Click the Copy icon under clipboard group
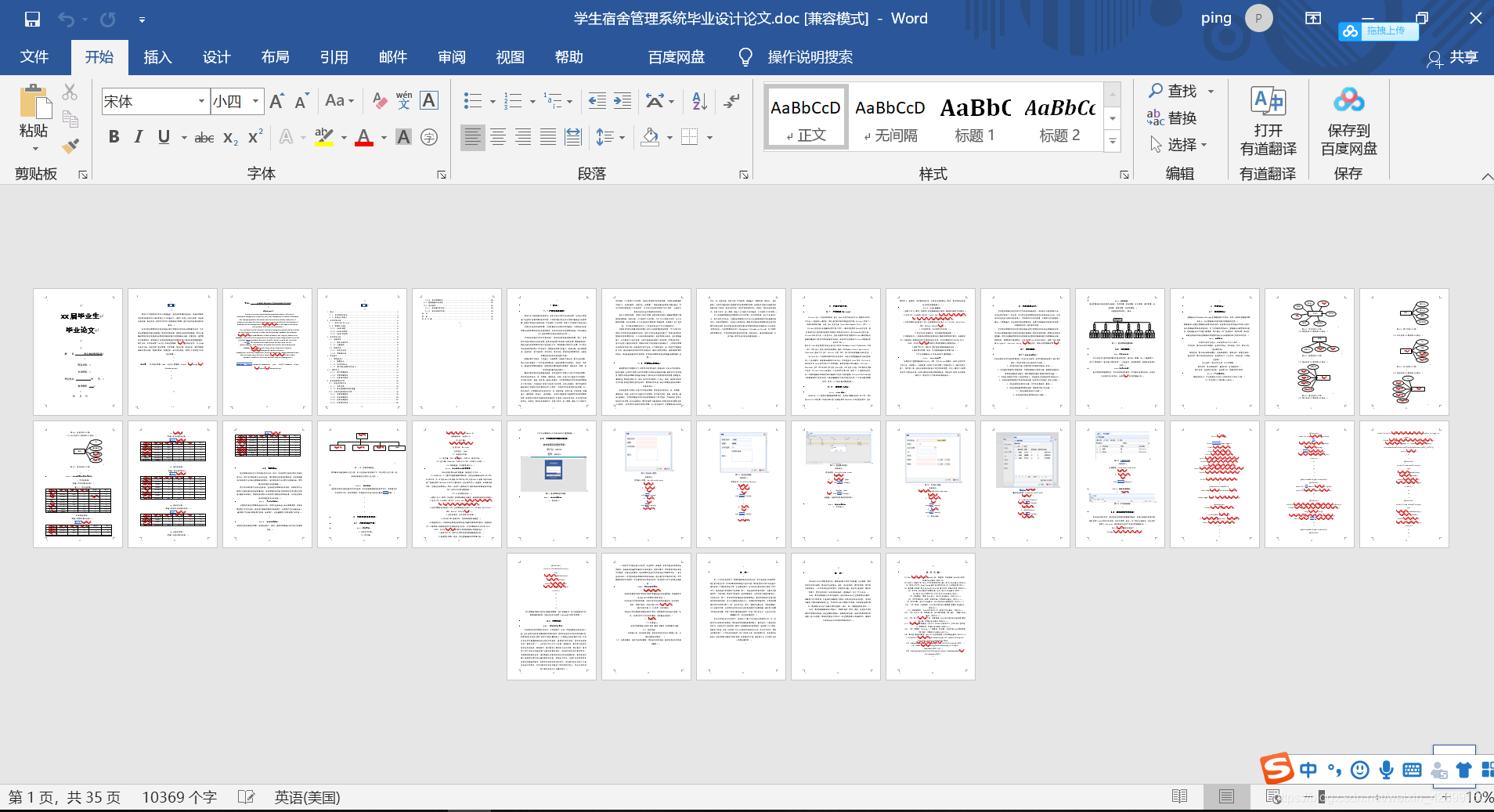 pyautogui.click(x=70, y=119)
